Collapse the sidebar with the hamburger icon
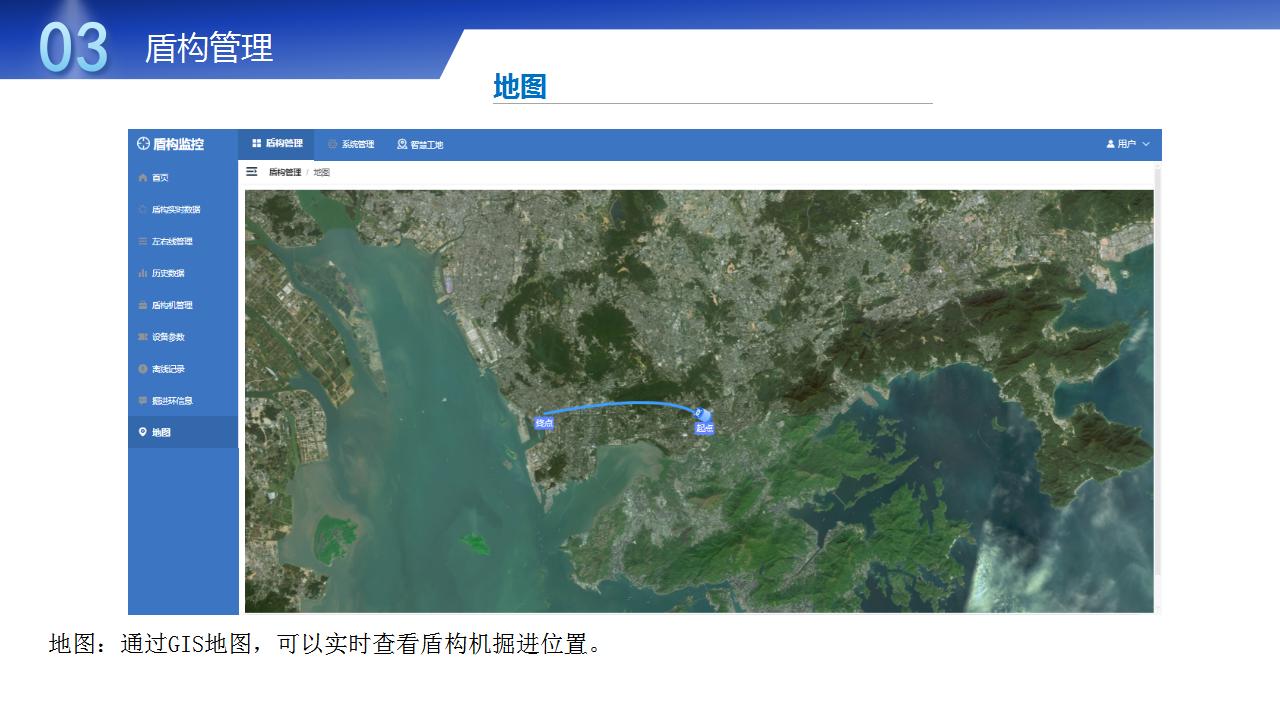Viewport: 1280px width, 720px height. click(x=252, y=172)
